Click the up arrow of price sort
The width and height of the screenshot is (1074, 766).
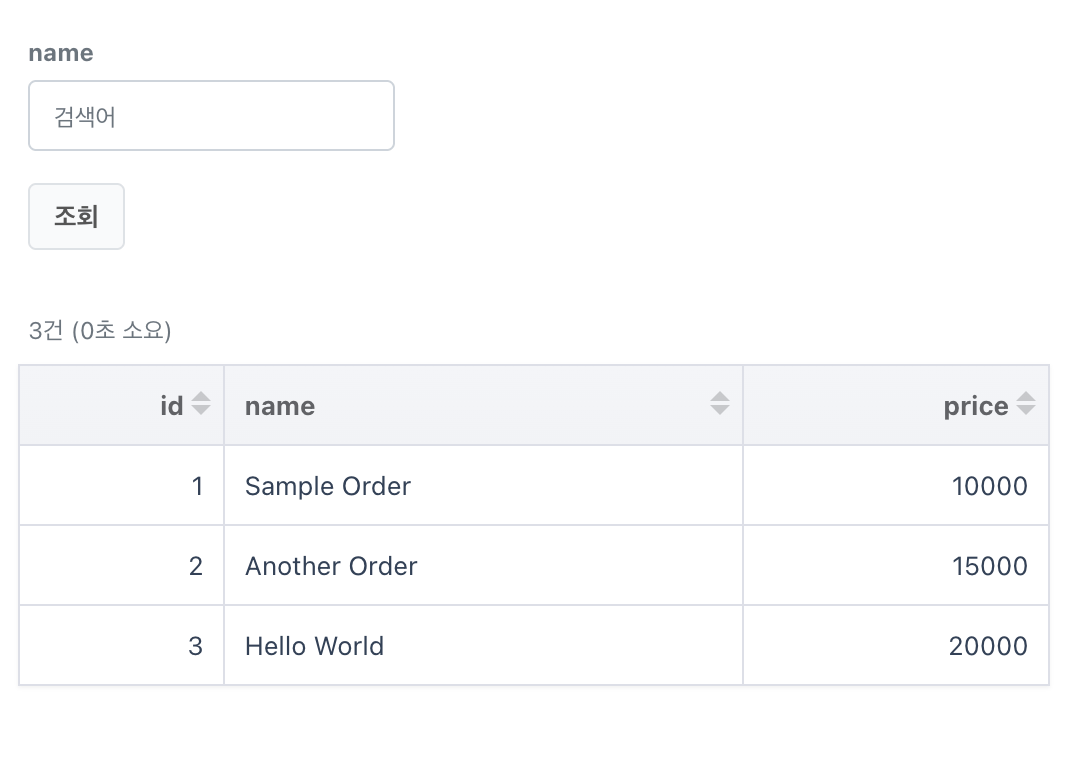pos(1026,398)
